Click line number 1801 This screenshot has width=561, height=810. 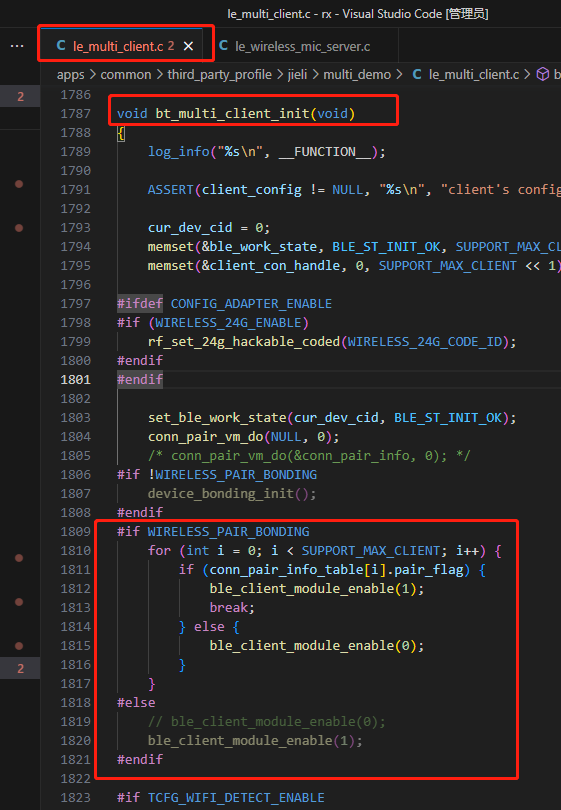click(75, 380)
